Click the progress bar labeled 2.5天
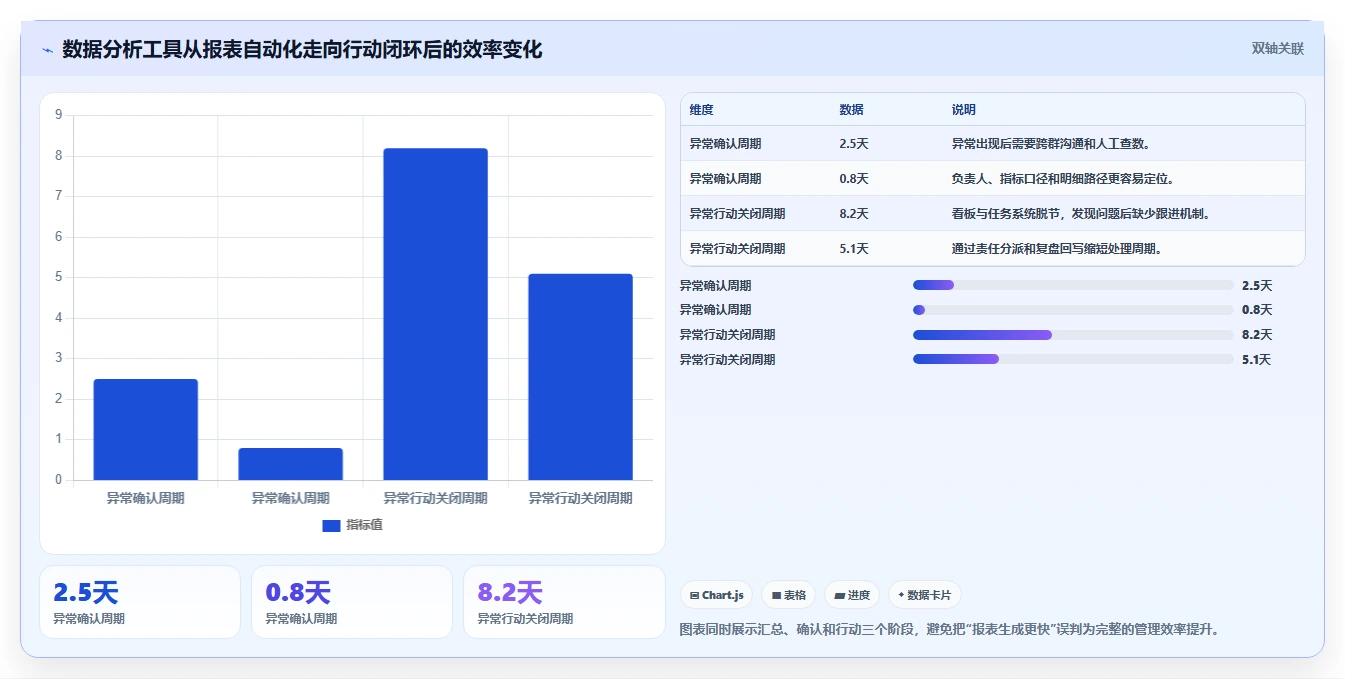 (x=1073, y=285)
